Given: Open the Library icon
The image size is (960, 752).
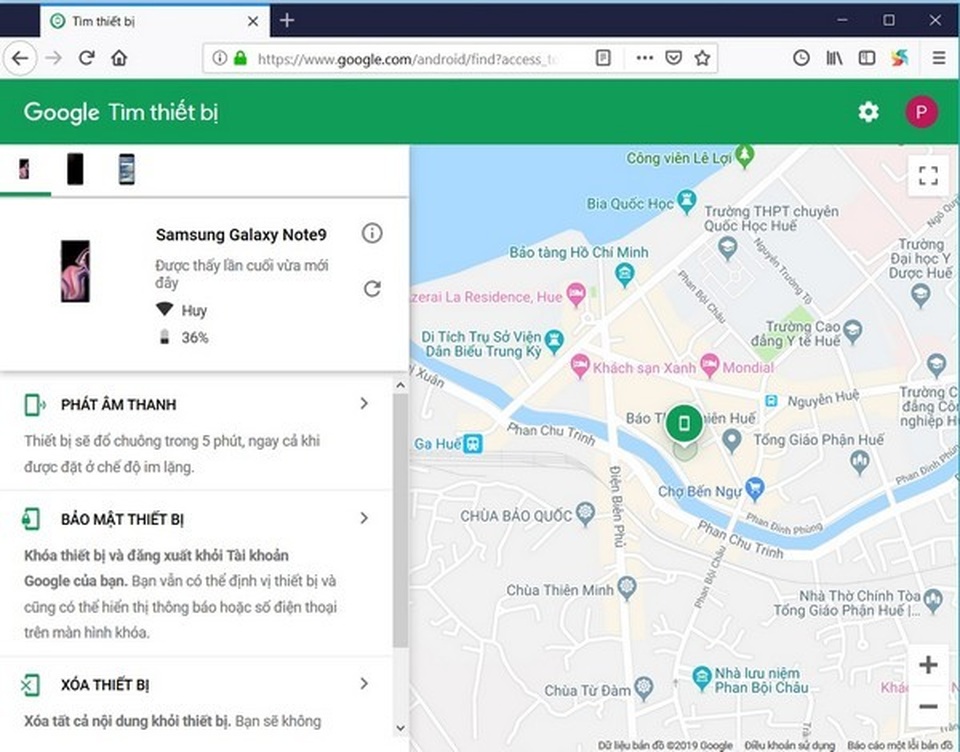Looking at the screenshot, I should click(834, 58).
